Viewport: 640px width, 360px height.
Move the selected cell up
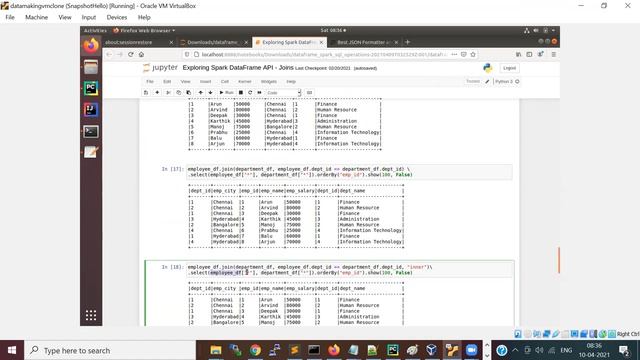[x=200, y=93]
